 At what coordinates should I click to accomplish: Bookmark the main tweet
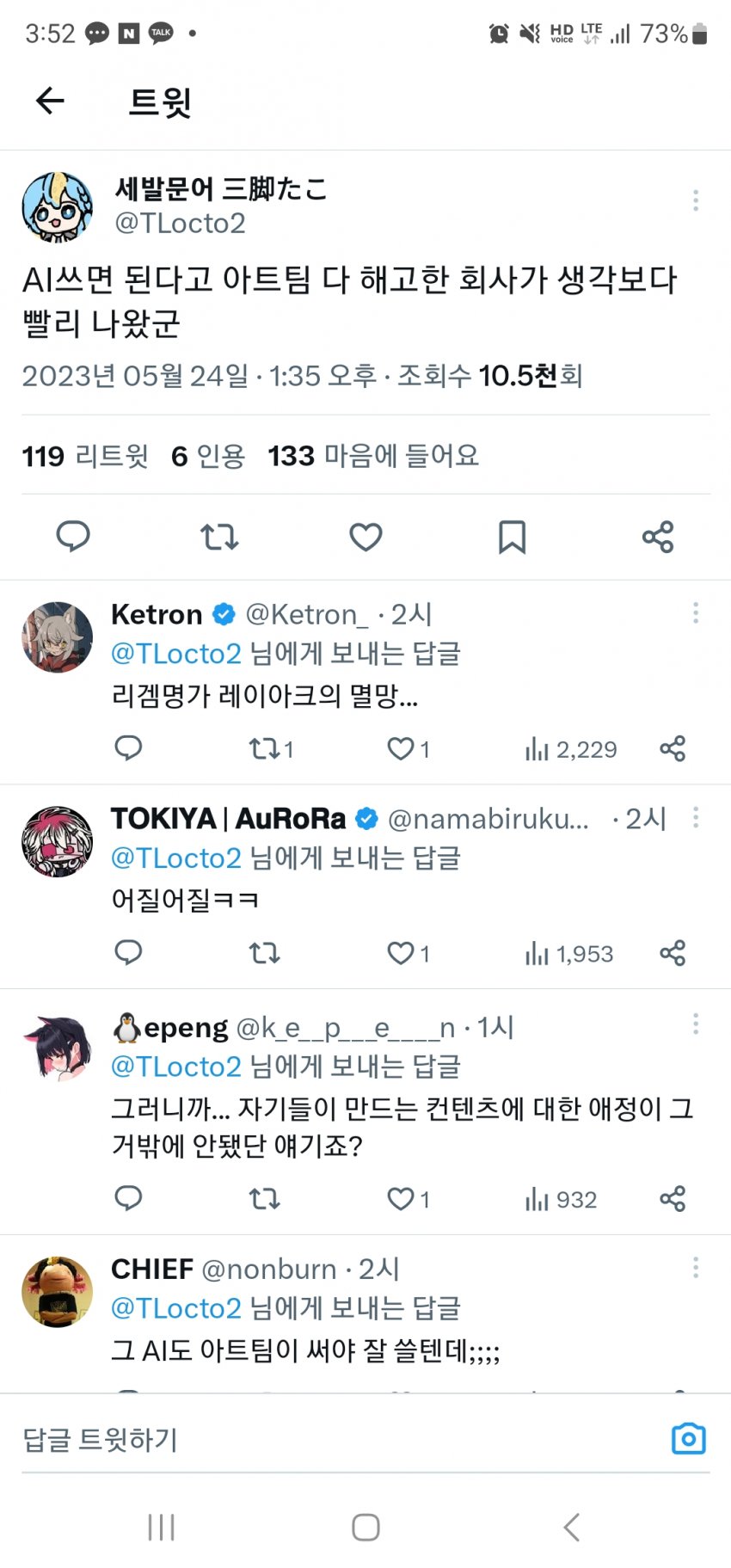point(512,537)
